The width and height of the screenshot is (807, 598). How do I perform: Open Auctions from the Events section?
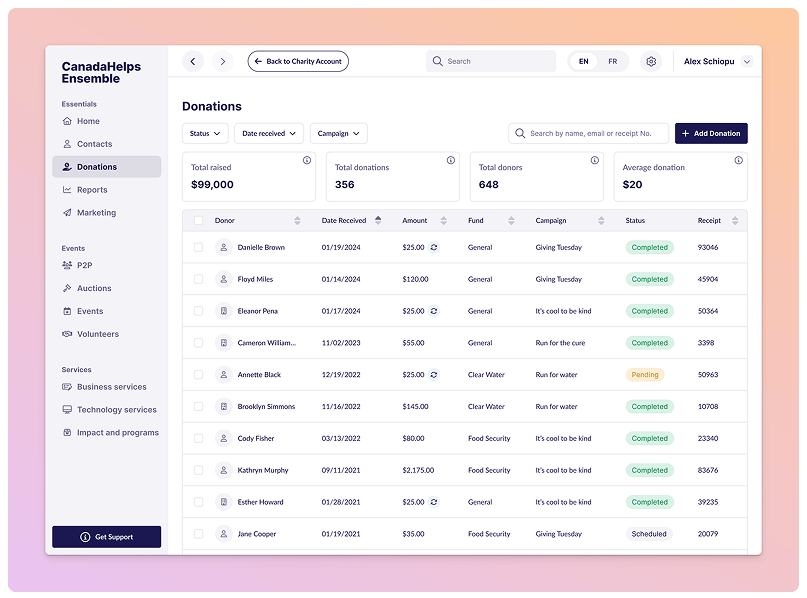click(x=94, y=288)
